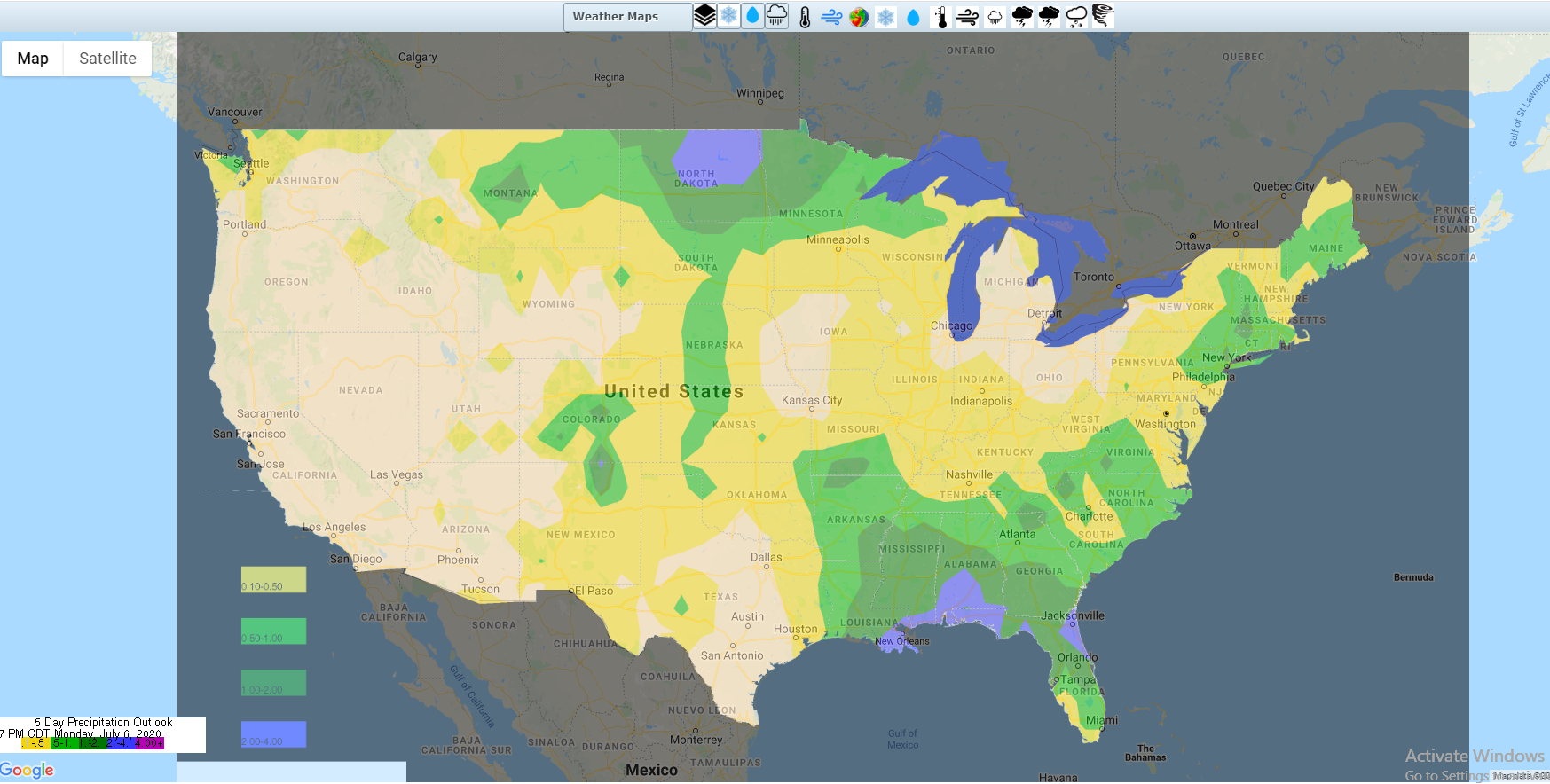This screenshot has width=1550, height=784.
Task: Click the 2.00-4.00 blue legend swatch
Action: [x=273, y=734]
